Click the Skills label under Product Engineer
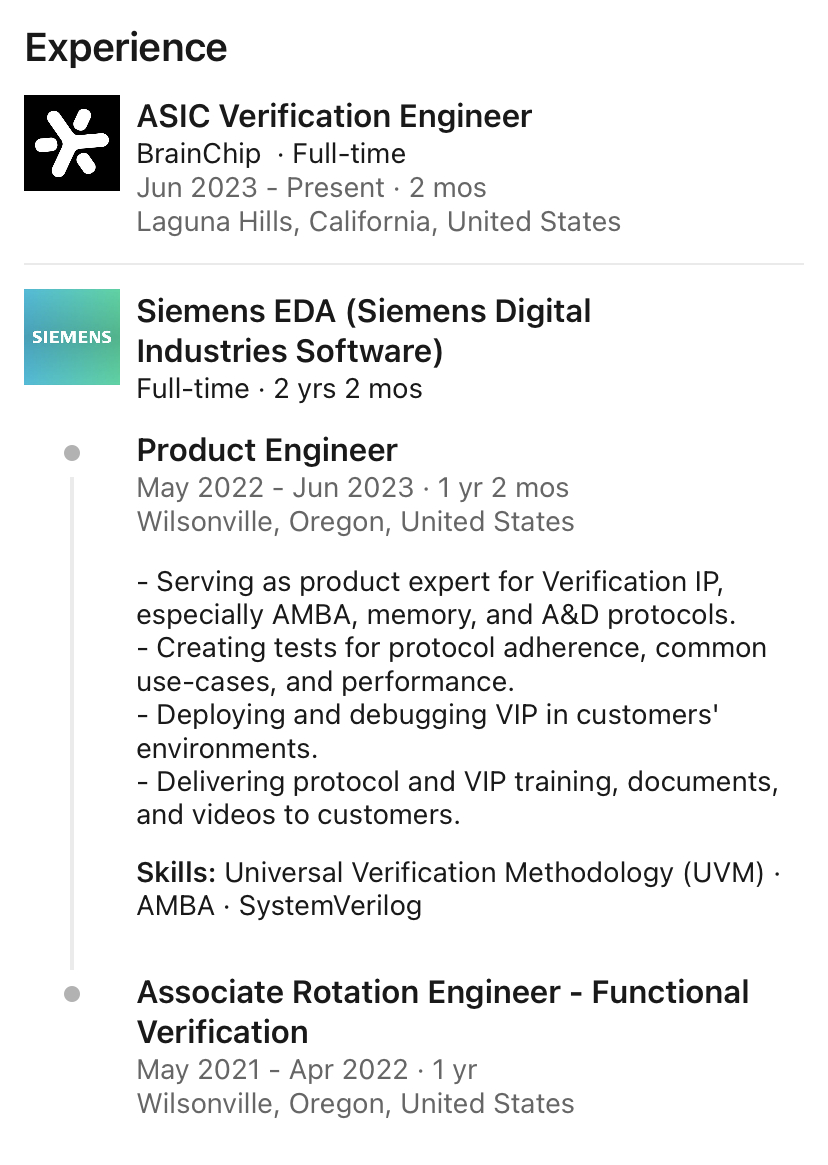828x1165 pixels. (x=176, y=872)
